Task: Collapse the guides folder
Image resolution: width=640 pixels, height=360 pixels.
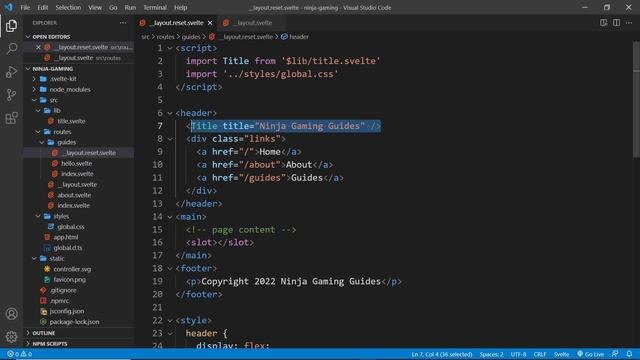Action: tap(42, 142)
